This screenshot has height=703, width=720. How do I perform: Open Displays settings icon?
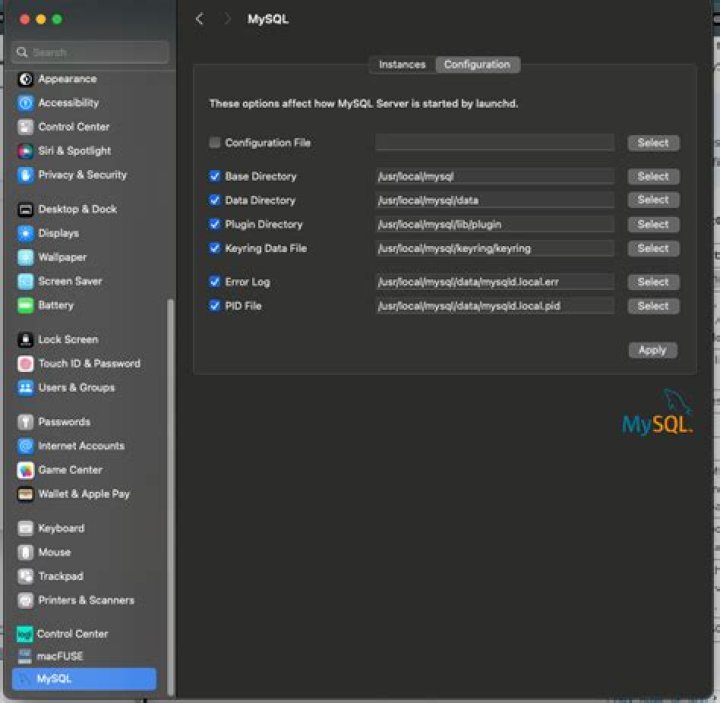click(x=26, y=233)
